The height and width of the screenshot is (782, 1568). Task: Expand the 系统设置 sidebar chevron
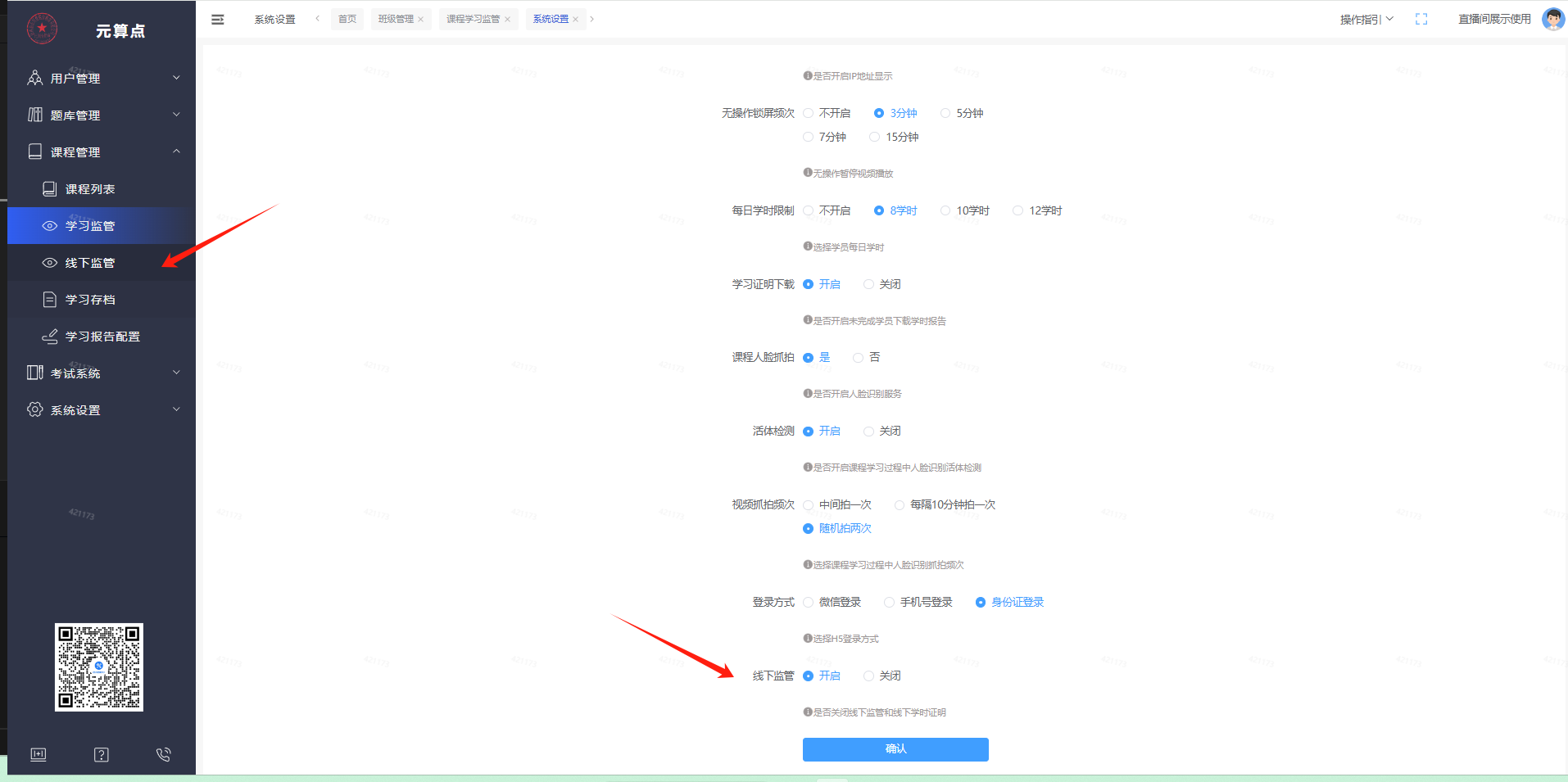tap(176, 409)
